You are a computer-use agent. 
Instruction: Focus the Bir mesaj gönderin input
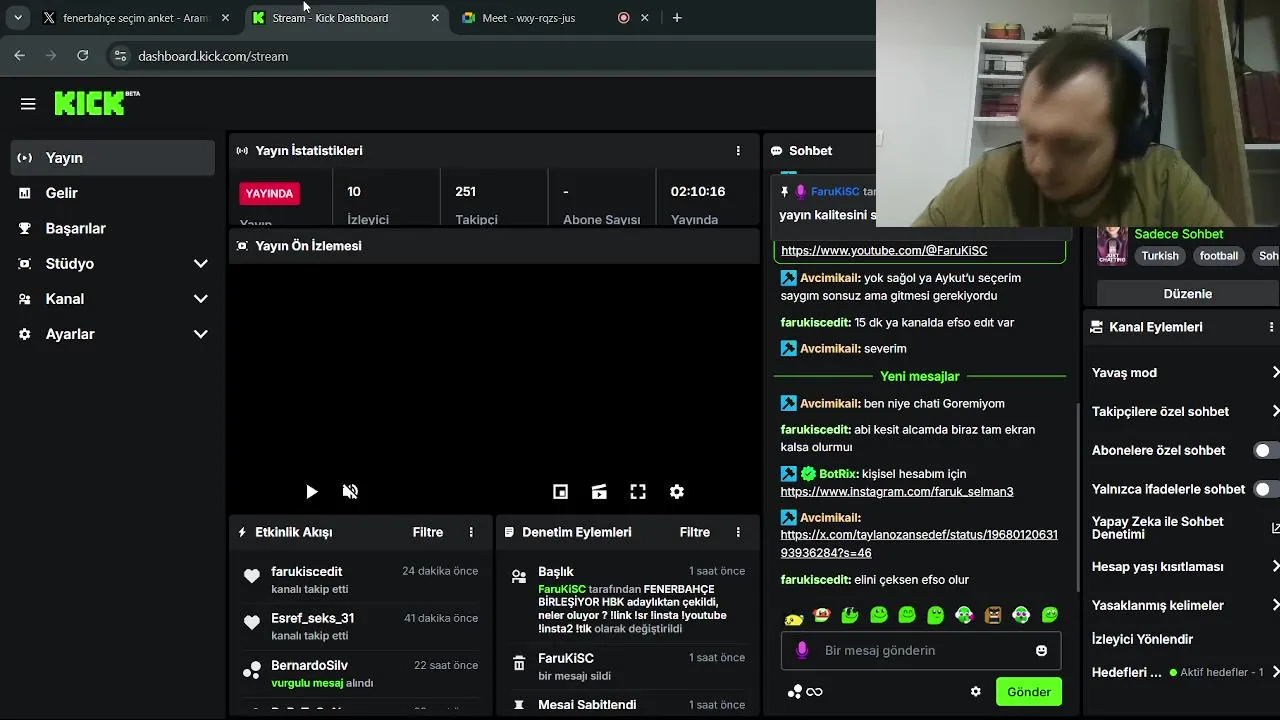(921, 650)
